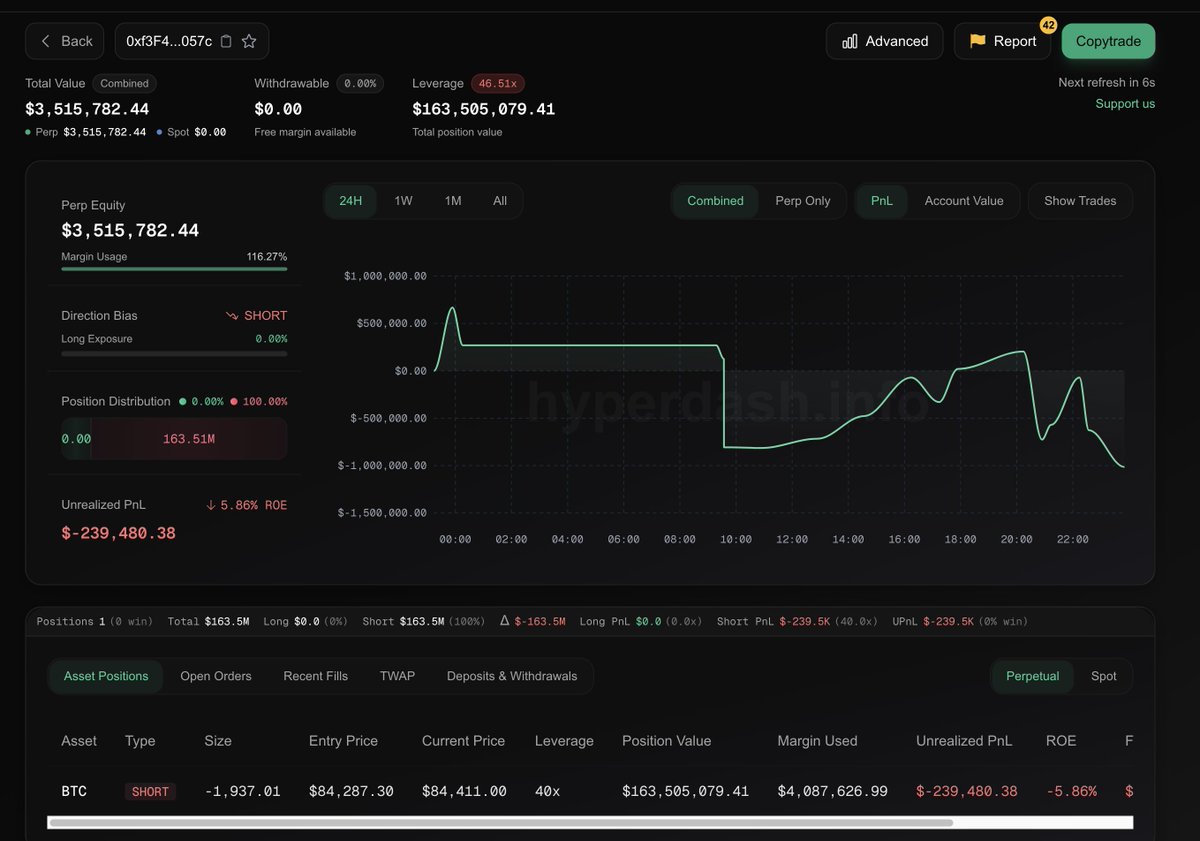
Task: Select Combined chart mode
Action: tap(715, 201)
